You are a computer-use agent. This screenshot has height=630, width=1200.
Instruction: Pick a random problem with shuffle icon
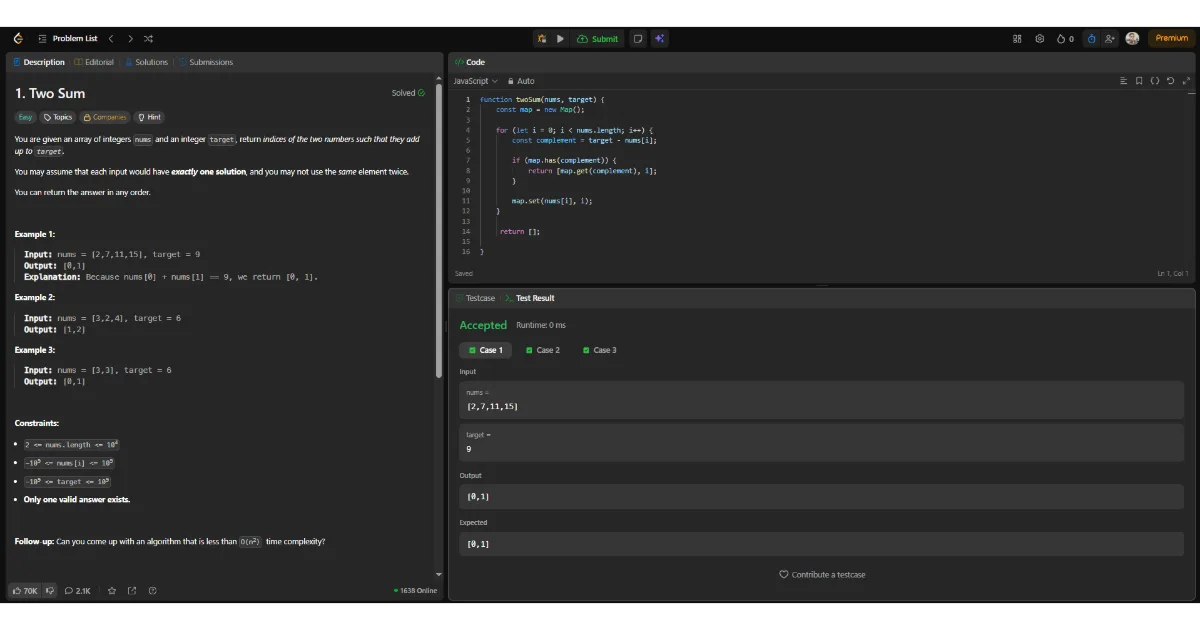[148, 39]
